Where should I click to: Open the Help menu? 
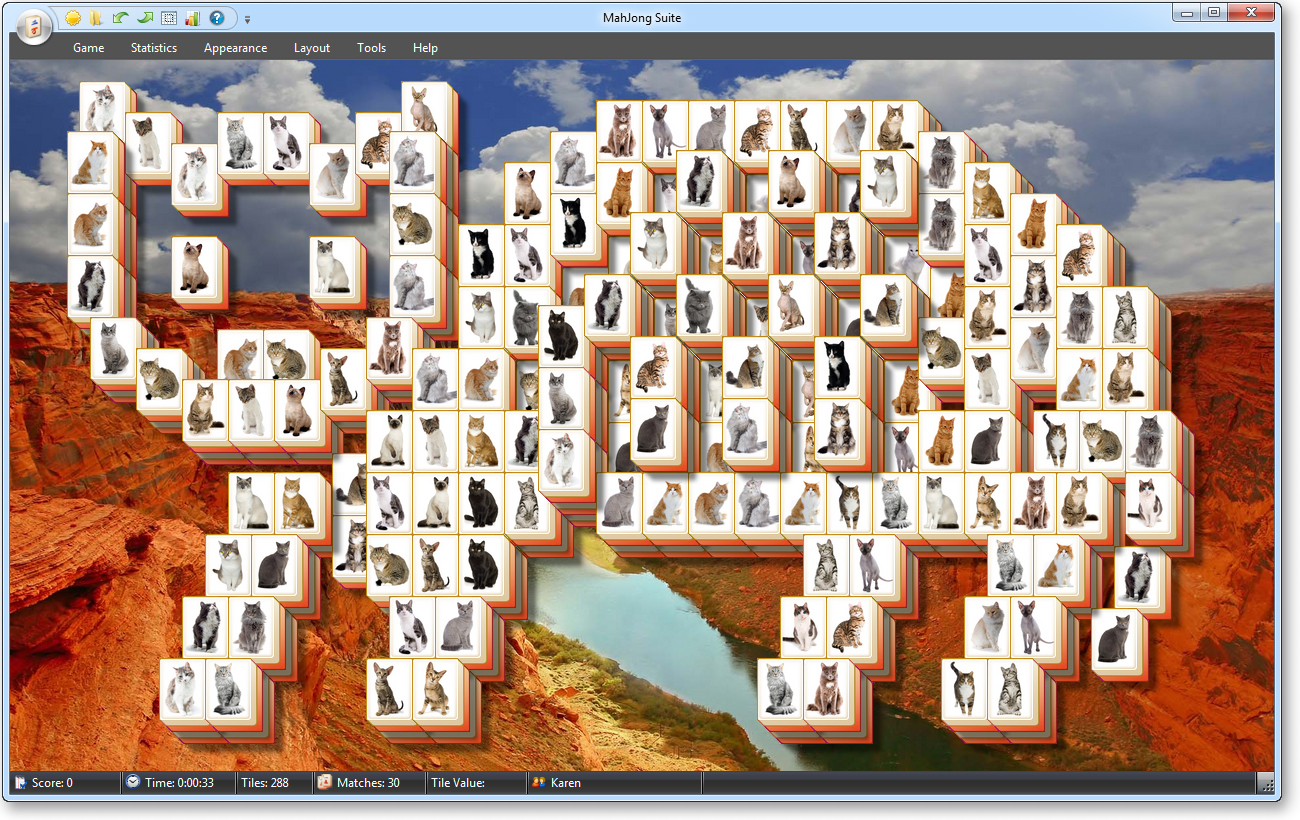[x=425, y=47]
